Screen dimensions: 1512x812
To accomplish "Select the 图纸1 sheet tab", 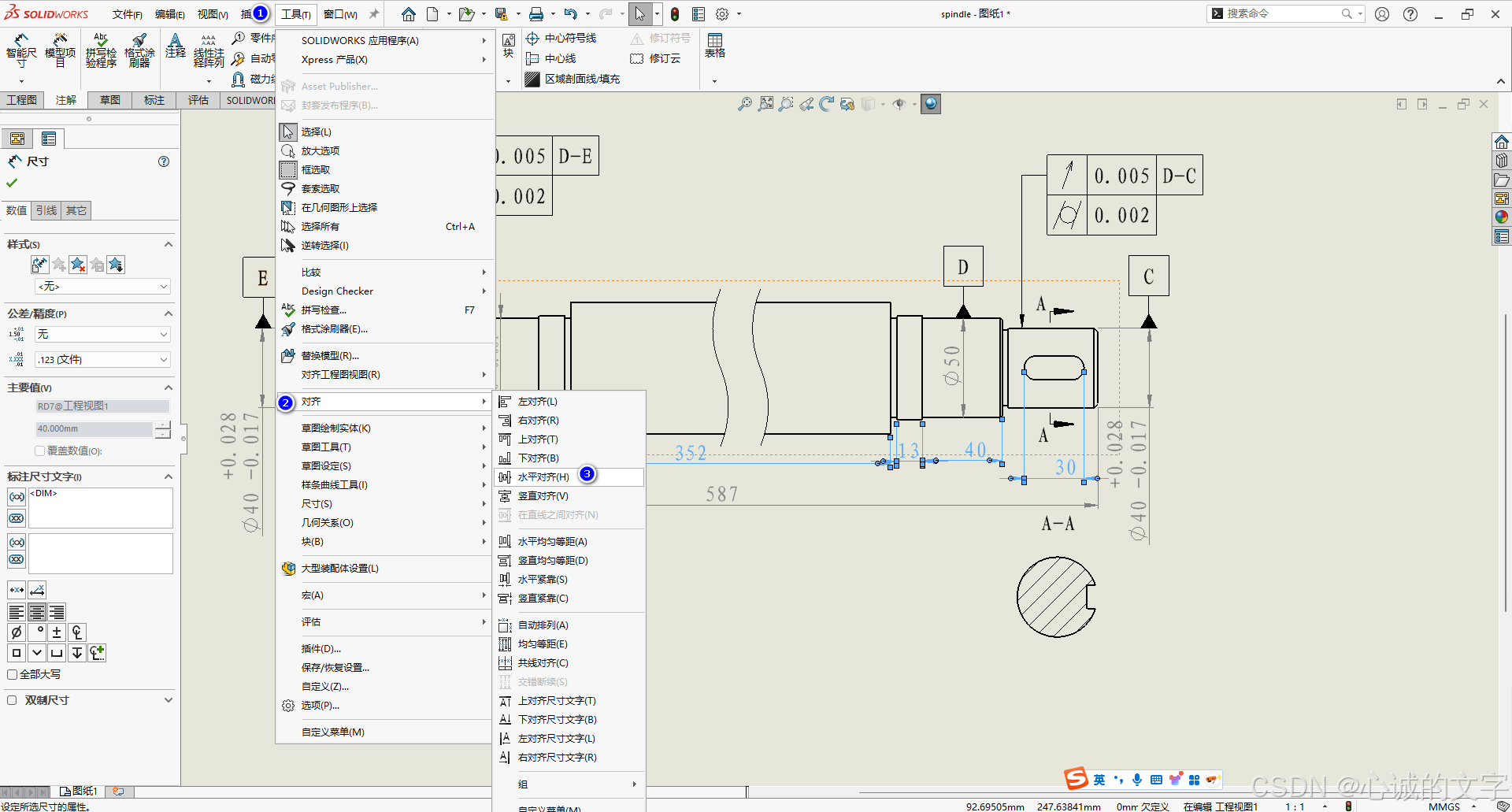I will 79,791.
